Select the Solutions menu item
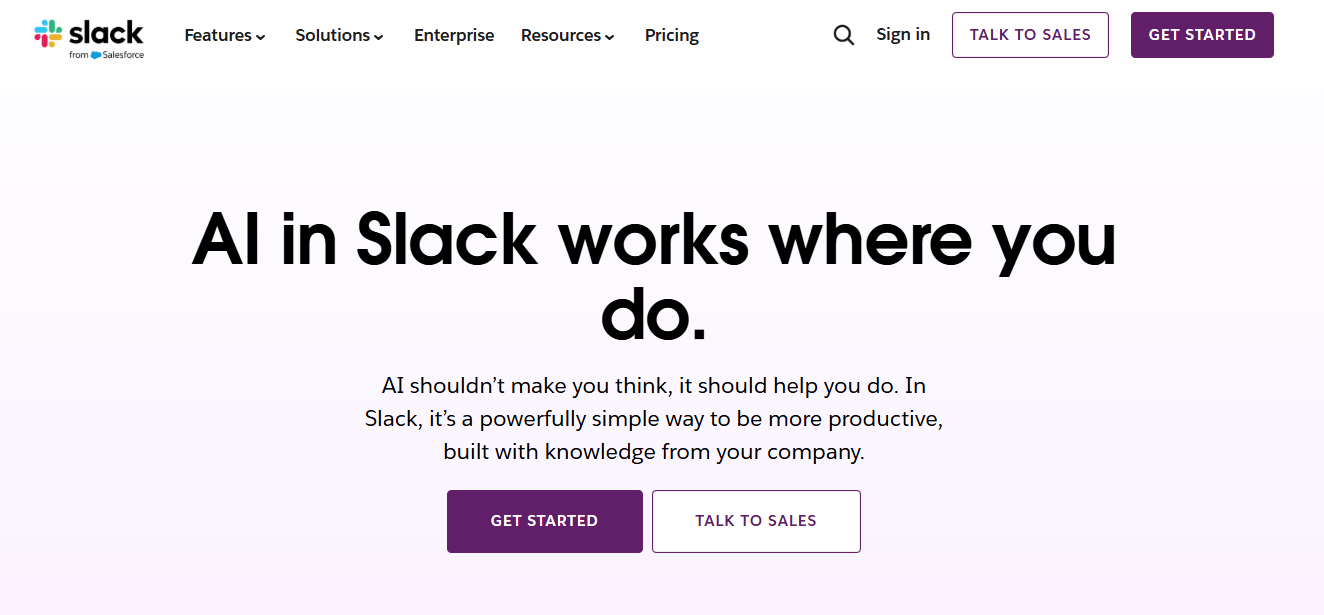 click(x=332, y=35)
